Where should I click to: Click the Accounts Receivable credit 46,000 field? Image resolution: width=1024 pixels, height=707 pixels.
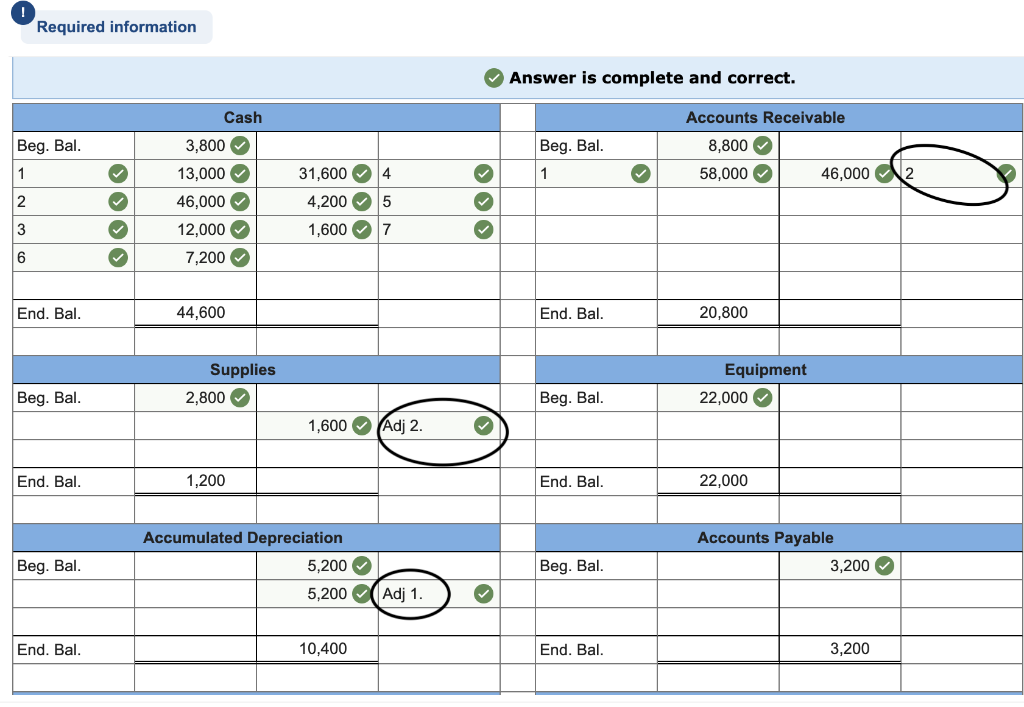840,174
